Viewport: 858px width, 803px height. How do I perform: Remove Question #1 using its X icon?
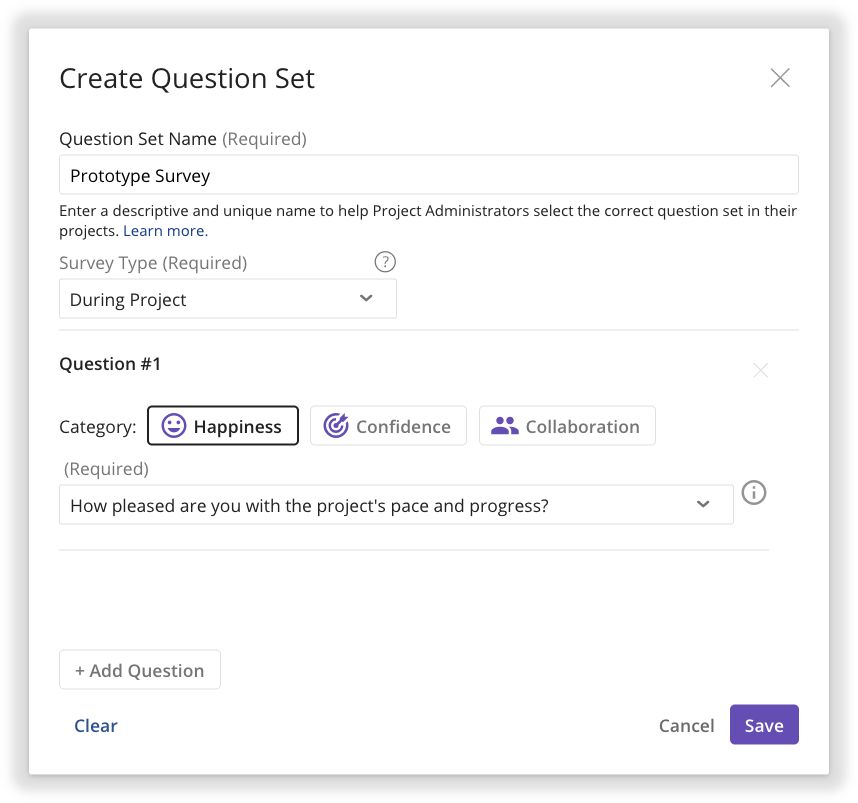[x=761, y=370]
